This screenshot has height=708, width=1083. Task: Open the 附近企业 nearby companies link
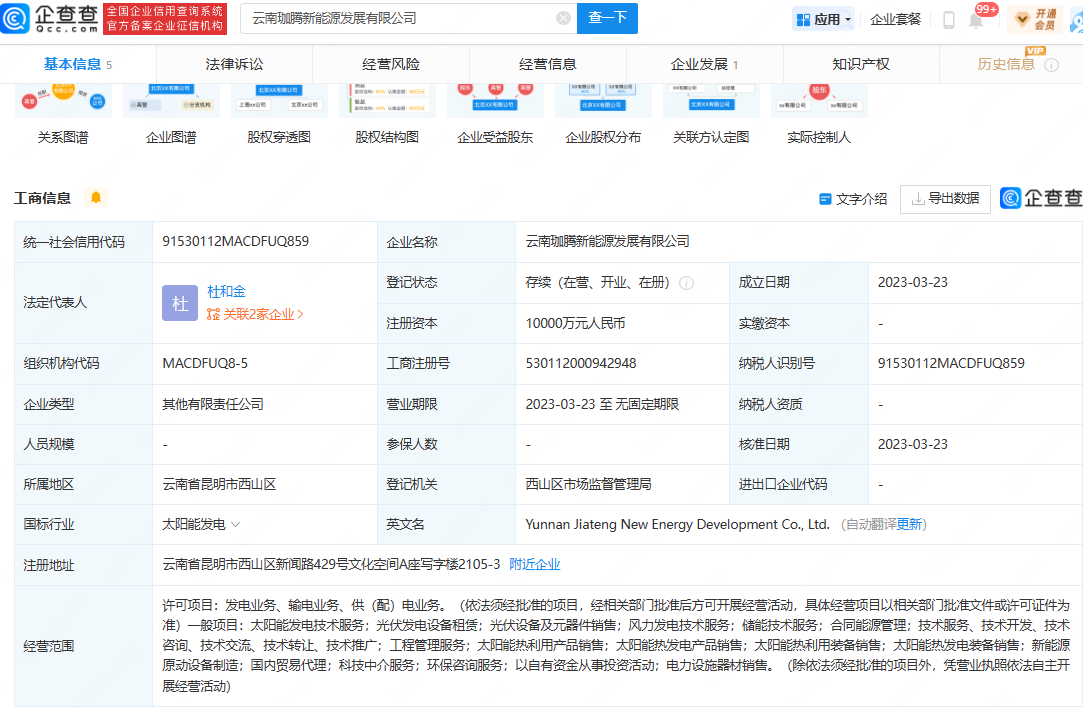(535, 564)
